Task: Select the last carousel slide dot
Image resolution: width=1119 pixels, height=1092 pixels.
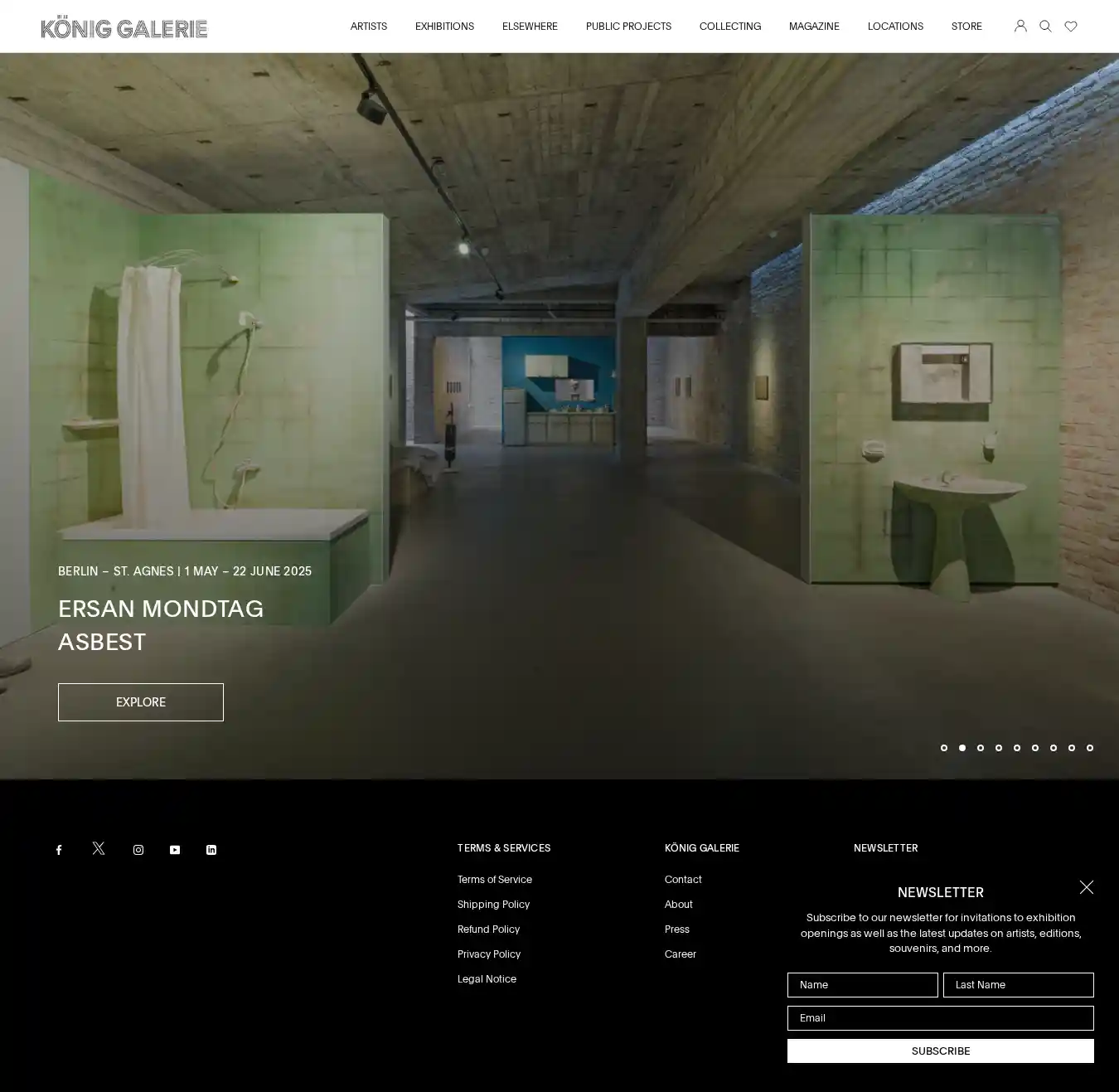Action: point(1090,748)
